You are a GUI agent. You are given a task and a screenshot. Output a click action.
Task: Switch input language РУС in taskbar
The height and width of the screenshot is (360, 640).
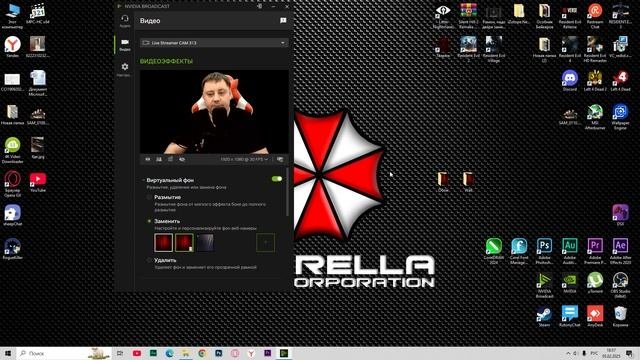[x=595, y=353]
